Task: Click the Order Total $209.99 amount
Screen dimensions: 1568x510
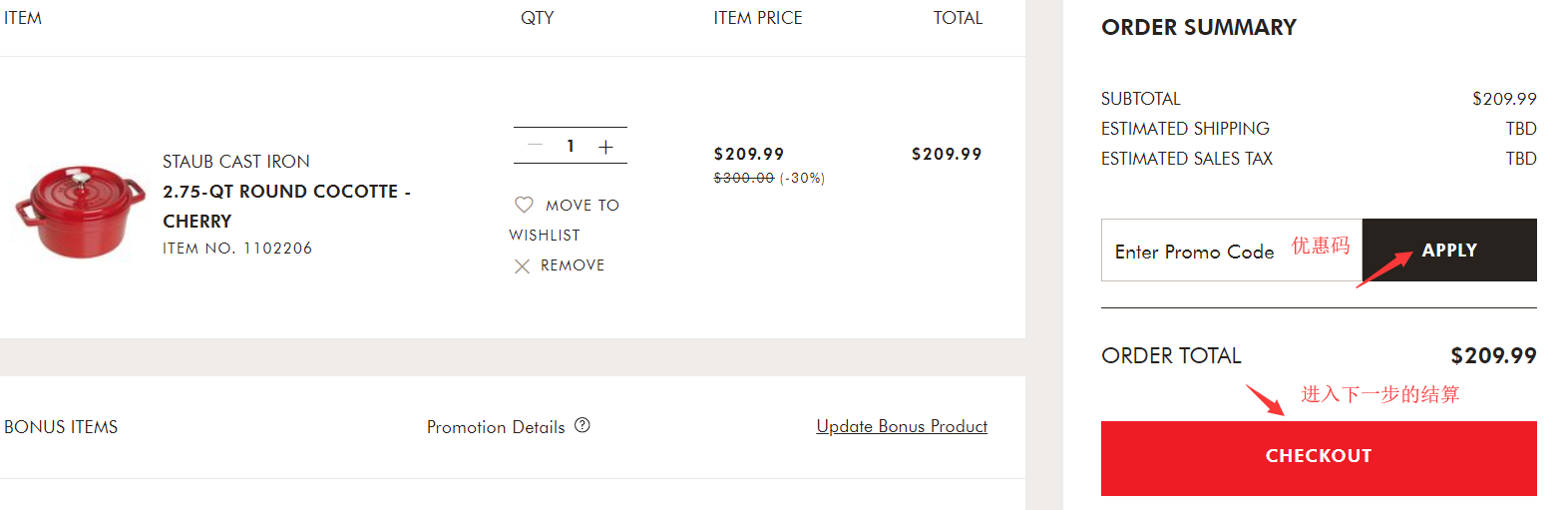Action: (x=1492, y=356)
